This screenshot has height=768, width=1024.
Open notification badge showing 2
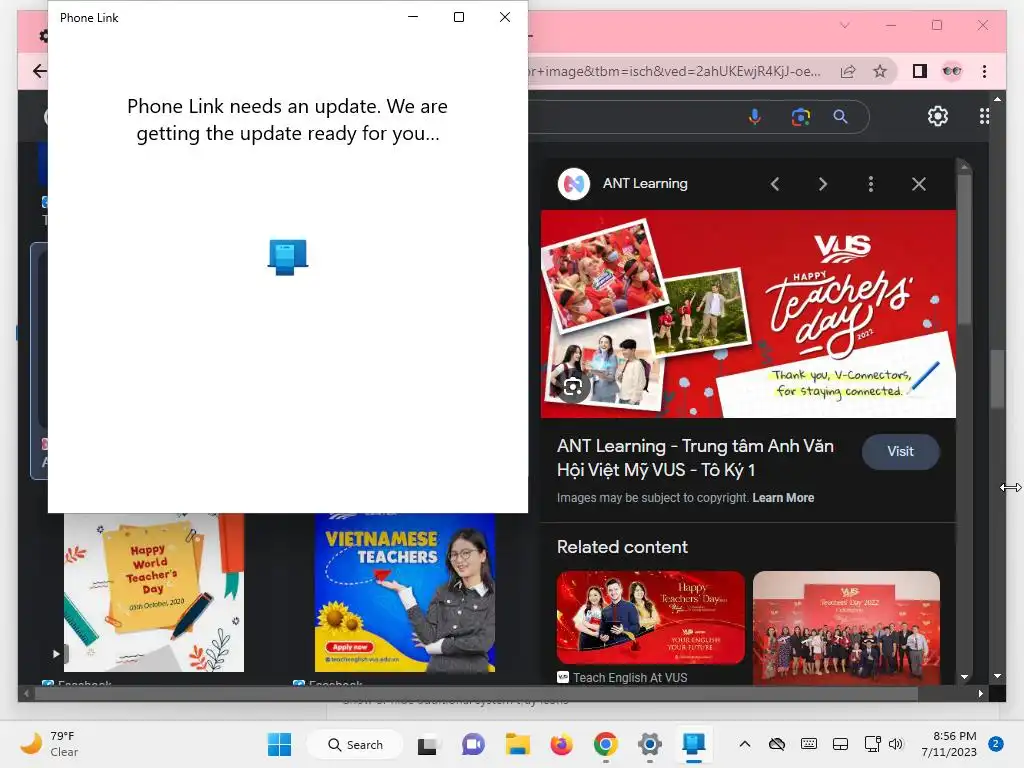(x=996, y=744)
